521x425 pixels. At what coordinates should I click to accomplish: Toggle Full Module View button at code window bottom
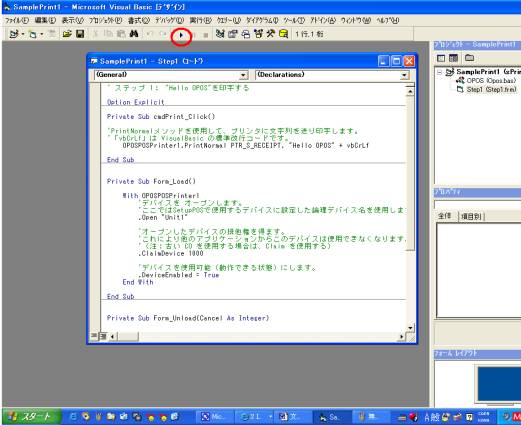(103, 336)
